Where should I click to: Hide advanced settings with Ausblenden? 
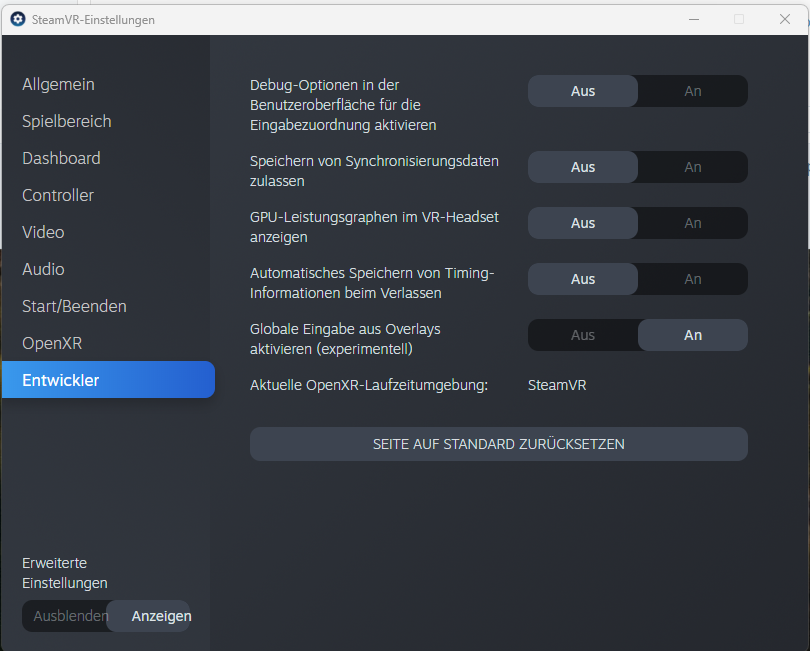pyautogui.click(x=70, y=616)
